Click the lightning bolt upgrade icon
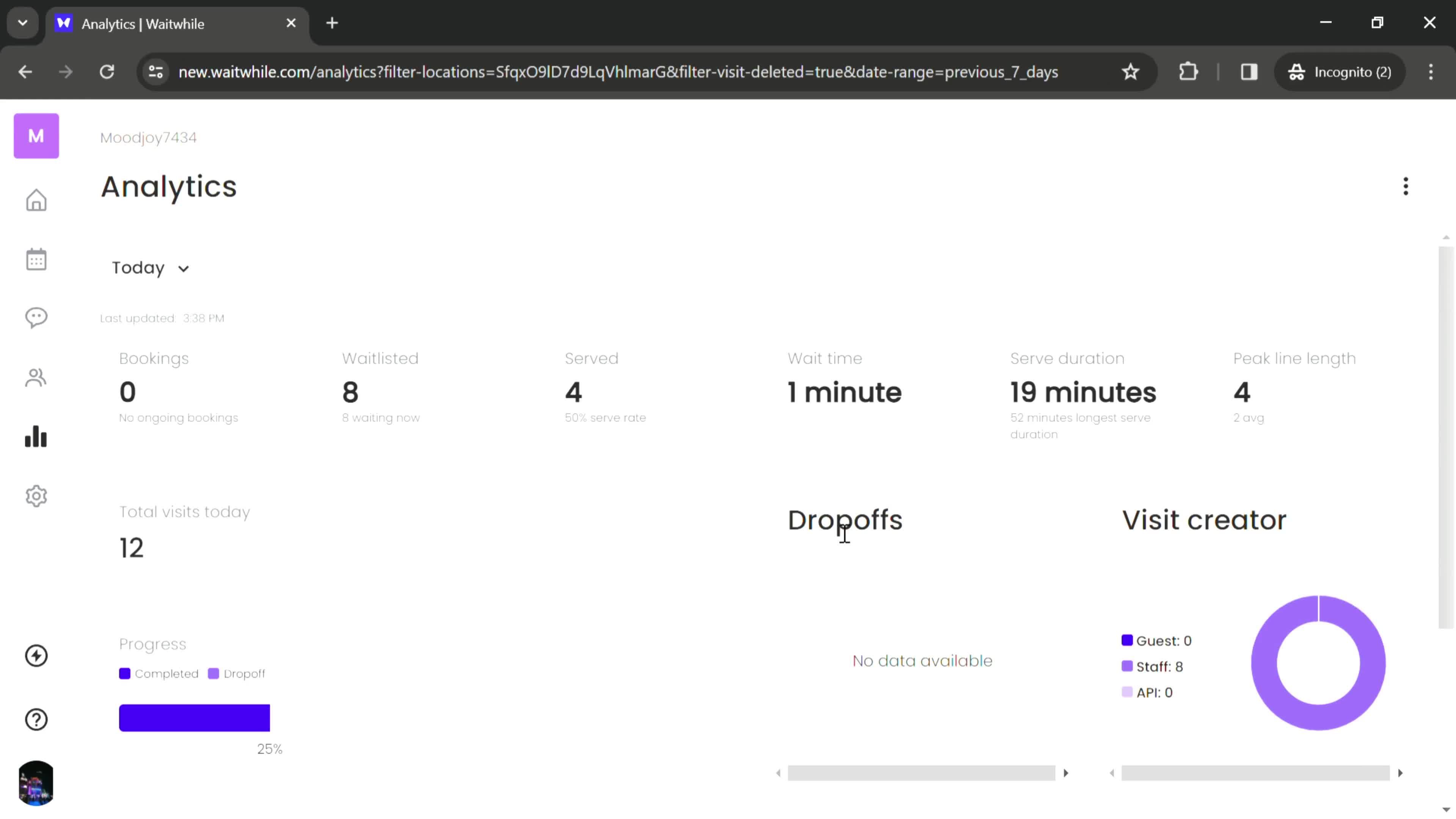 [x=36, y=656]
